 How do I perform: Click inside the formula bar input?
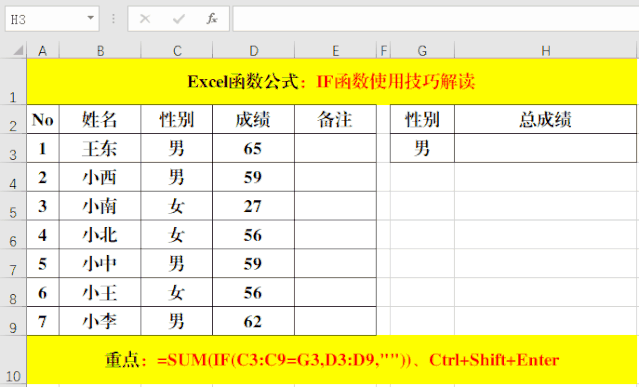click(x=435, y=19)
